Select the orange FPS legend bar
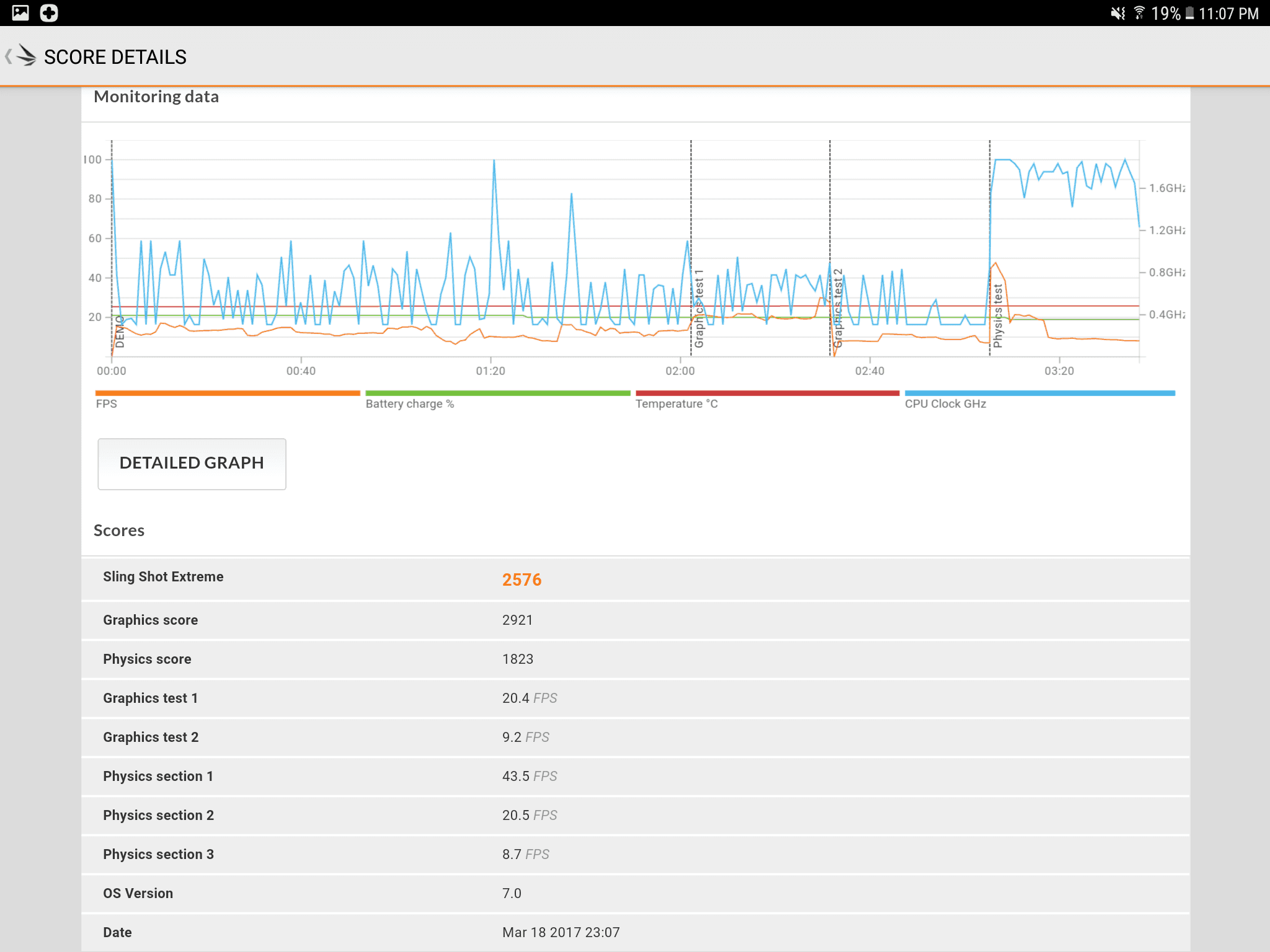1270x952 pixels. click(228, 393)
